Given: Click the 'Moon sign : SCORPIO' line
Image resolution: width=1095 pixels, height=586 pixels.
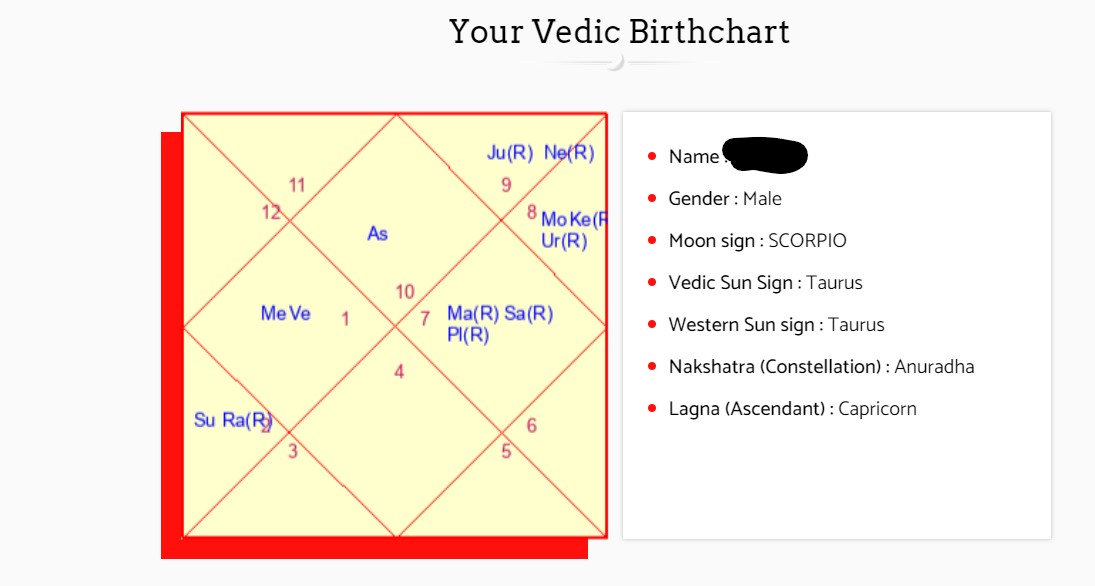Looking at the screenshot, I should tap(758, 241).
